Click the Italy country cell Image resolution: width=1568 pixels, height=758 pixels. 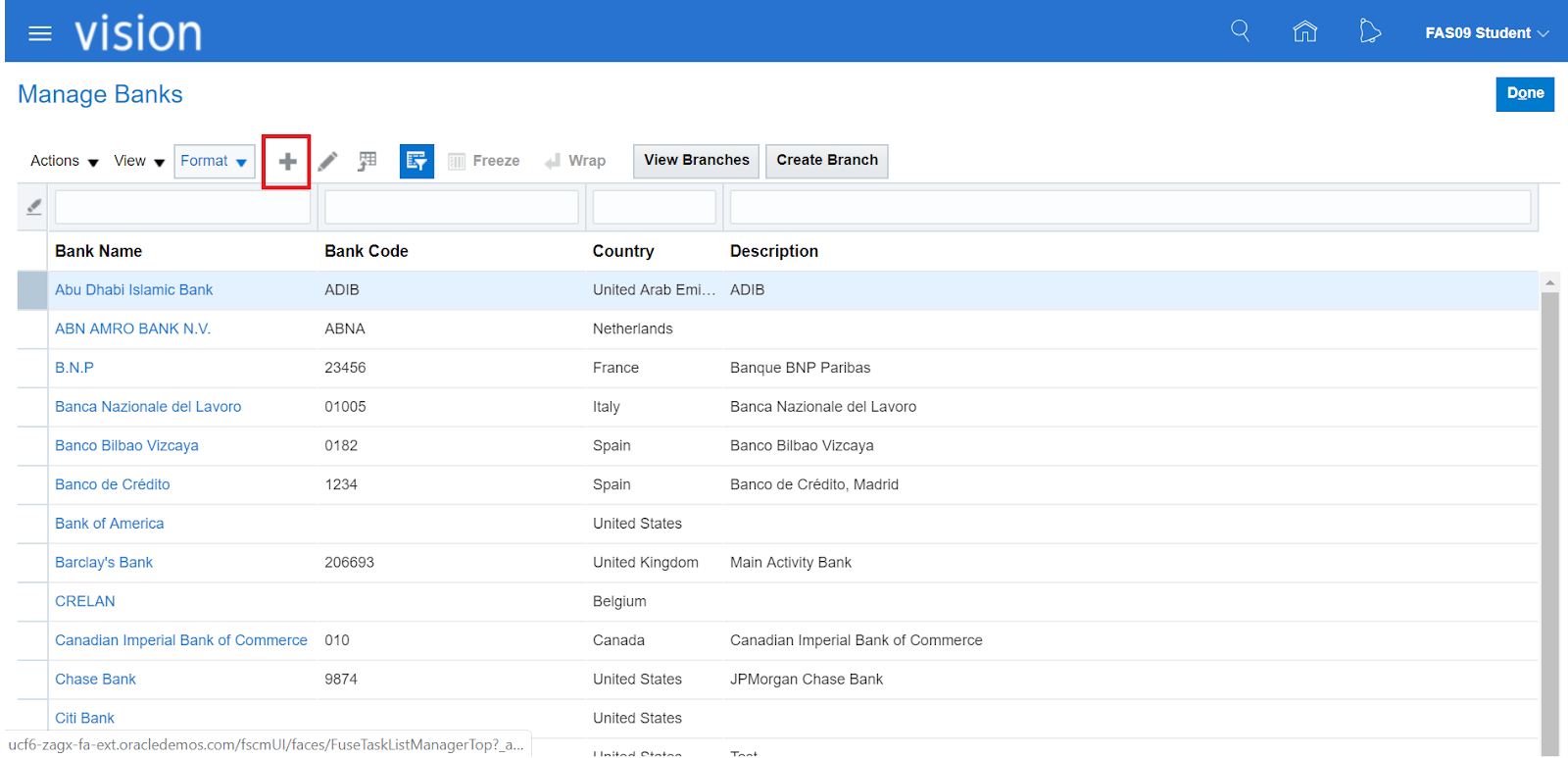pyautogui.click(x=606, y=407)
